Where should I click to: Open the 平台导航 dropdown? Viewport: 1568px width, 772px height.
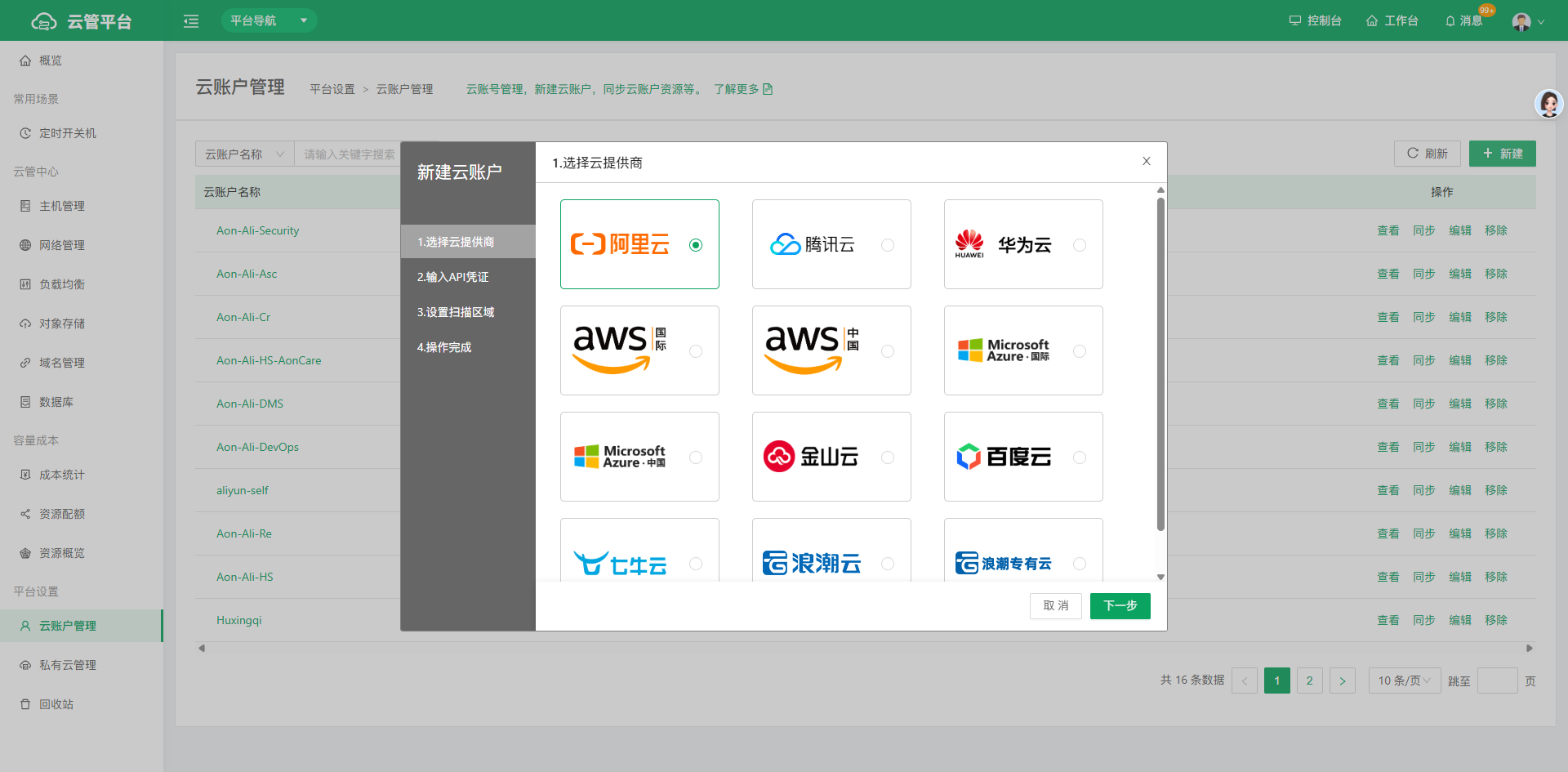[269, 20]
